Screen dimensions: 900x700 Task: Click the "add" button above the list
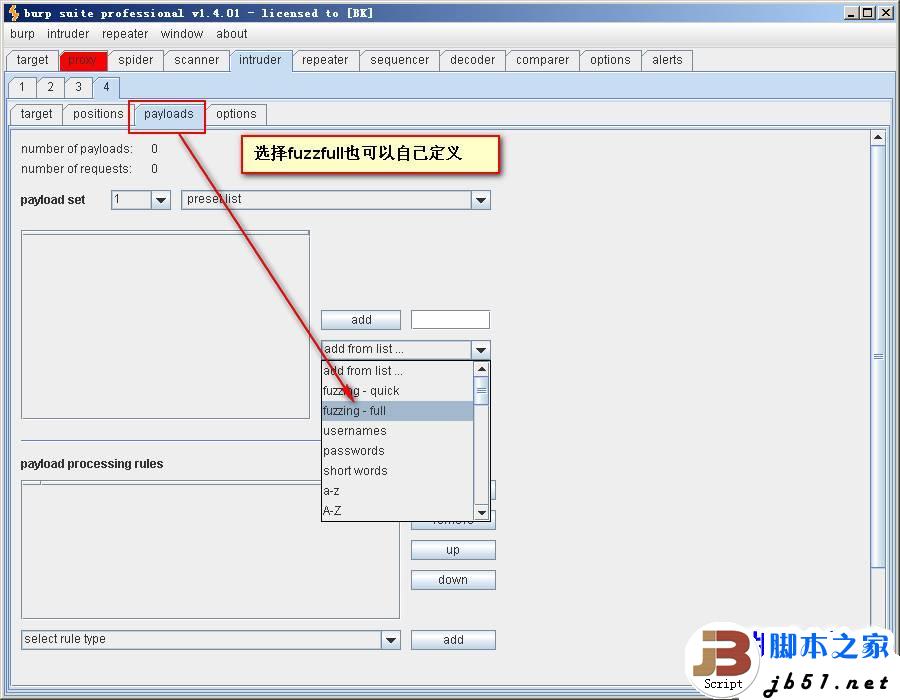[360, 319]
